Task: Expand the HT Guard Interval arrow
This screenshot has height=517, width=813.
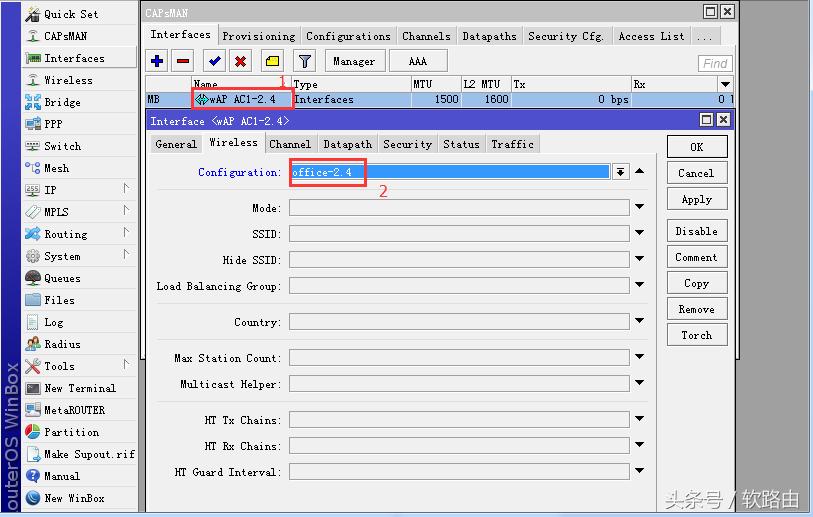Action: tap(640, 471)
